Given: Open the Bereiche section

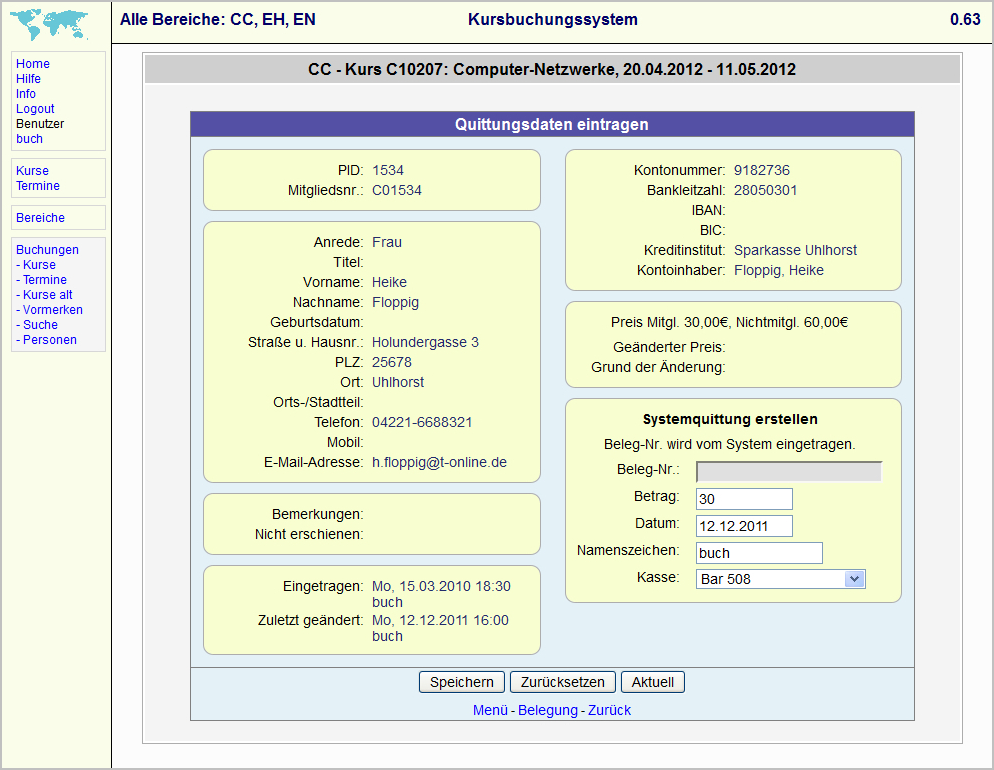Looking at the screenshot, I should (x=40, y=217).
